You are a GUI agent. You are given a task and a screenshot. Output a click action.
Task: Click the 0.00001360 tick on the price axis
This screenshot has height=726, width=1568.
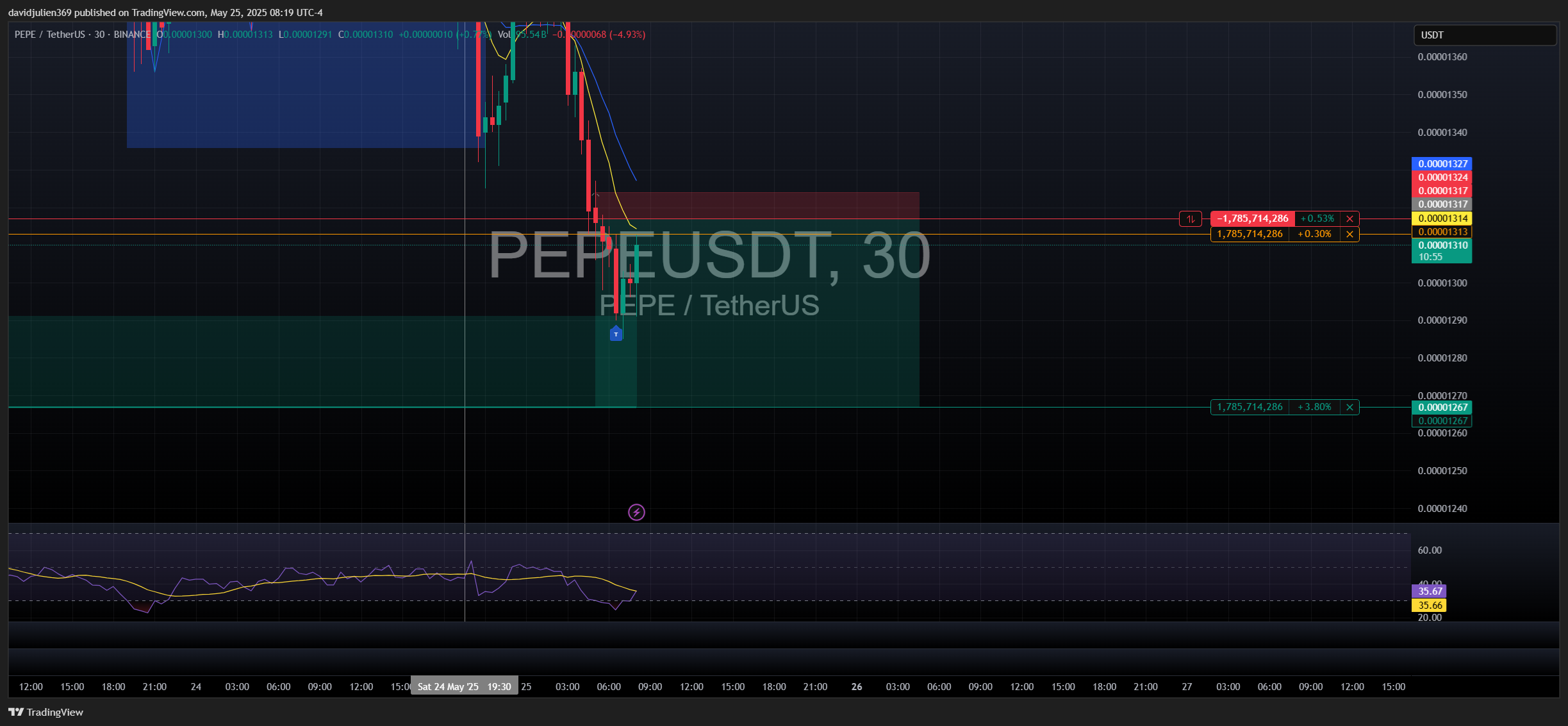pos(1442,57)
